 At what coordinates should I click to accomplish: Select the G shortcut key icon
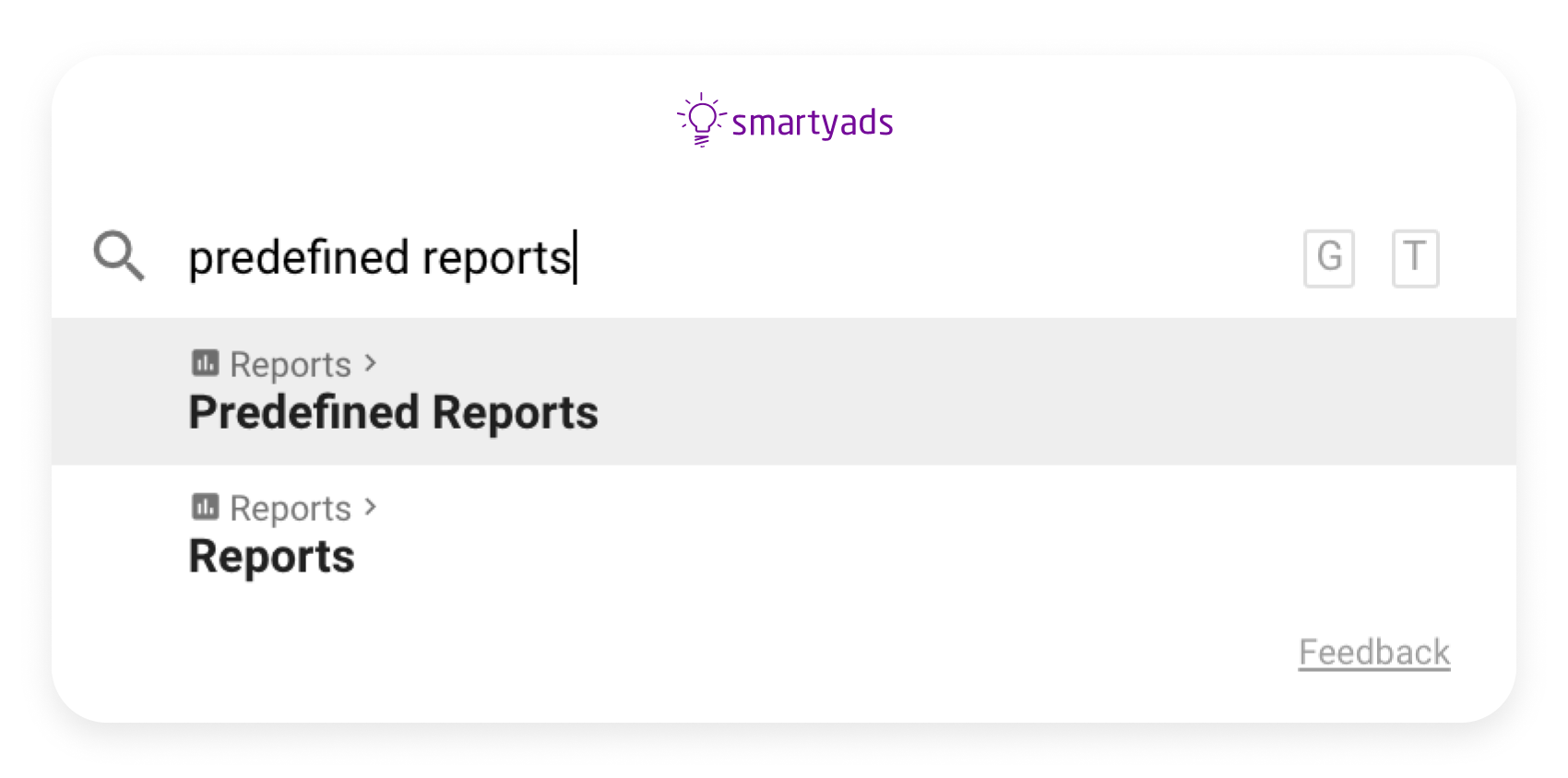1328,258
